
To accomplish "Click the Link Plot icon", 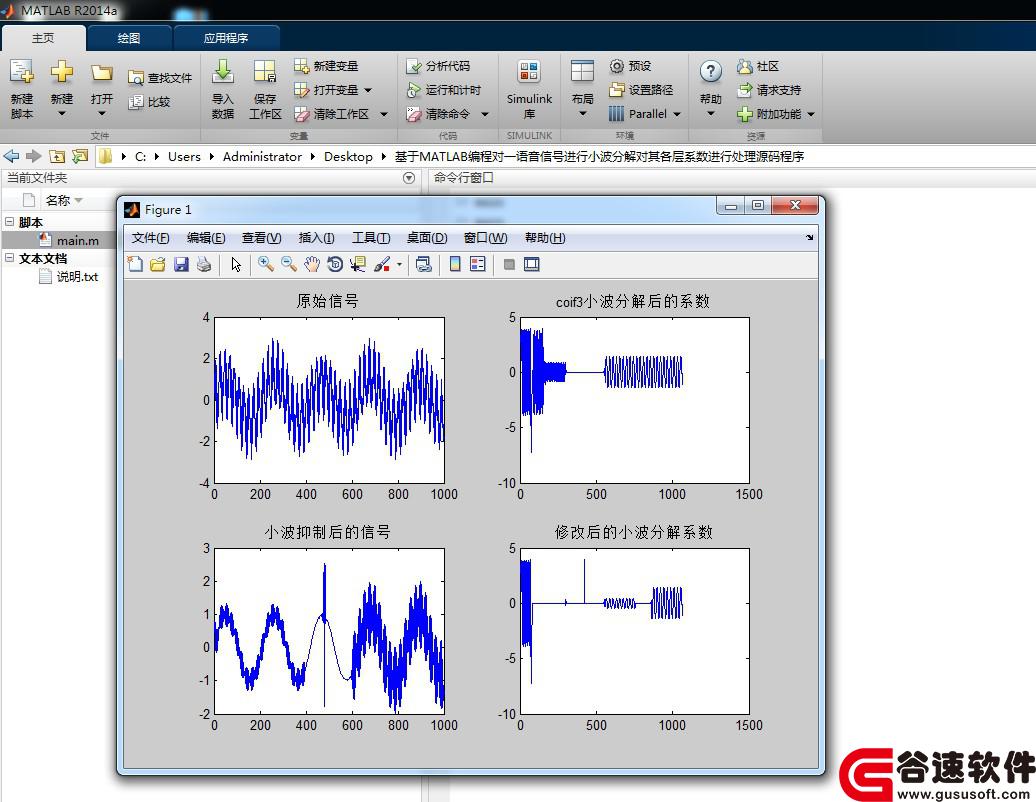I will [424, 264].
